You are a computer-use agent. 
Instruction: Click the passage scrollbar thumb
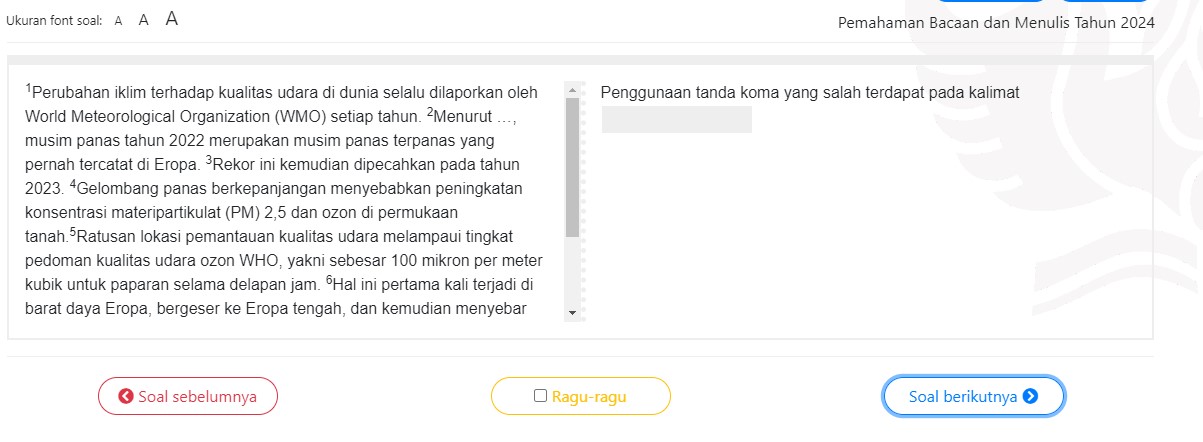click(573, 165)
